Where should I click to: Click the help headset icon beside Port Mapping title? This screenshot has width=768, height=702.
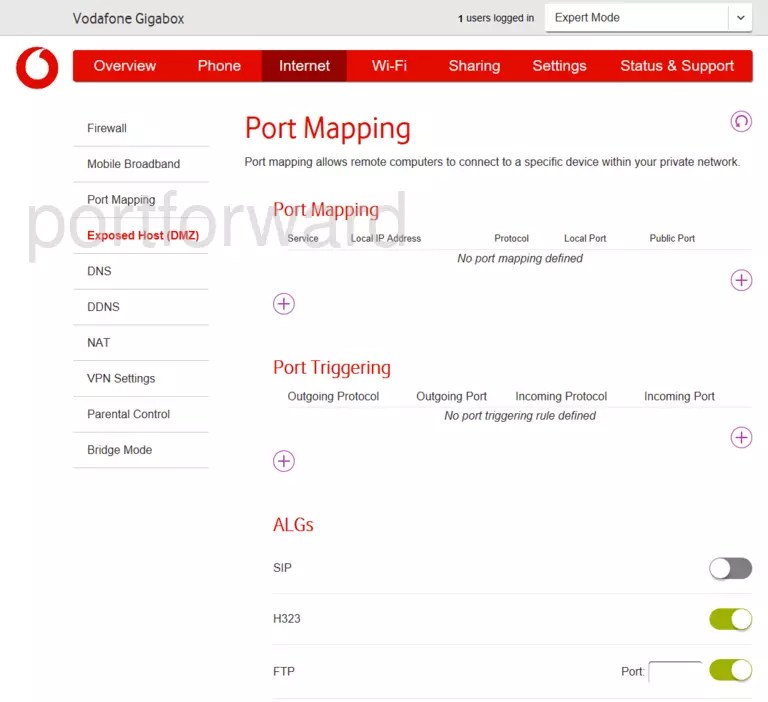(x=741, y=121)
